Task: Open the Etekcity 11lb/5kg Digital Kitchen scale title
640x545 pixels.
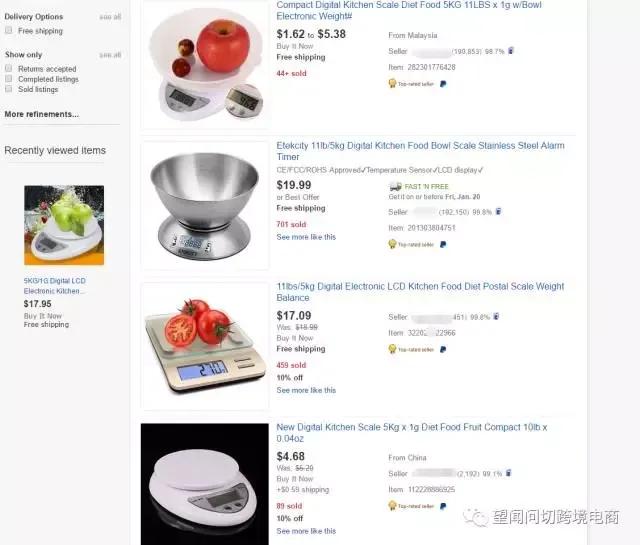Action: point(420,151)
